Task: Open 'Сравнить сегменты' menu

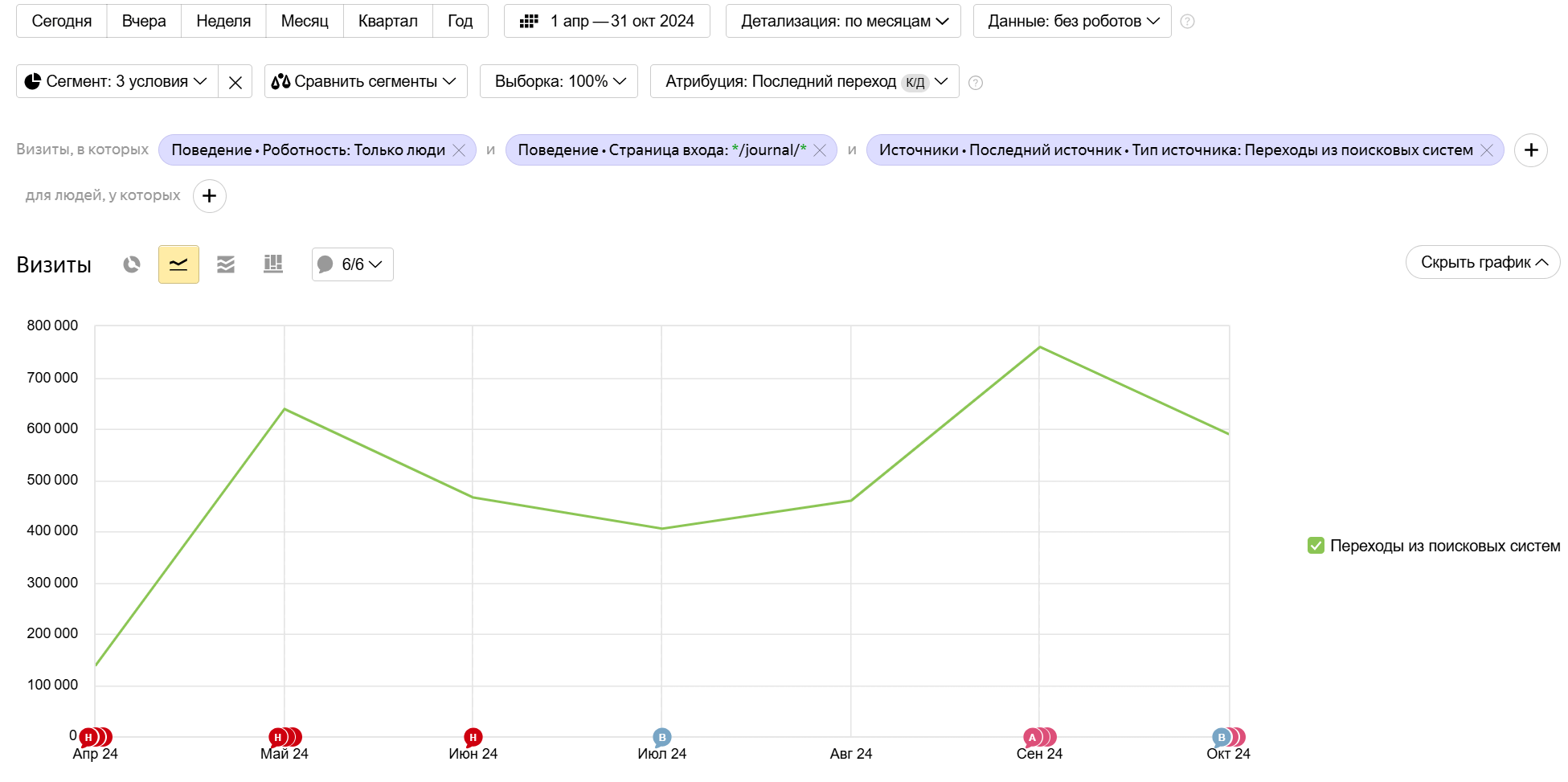Action: click(x=366, y=82)
